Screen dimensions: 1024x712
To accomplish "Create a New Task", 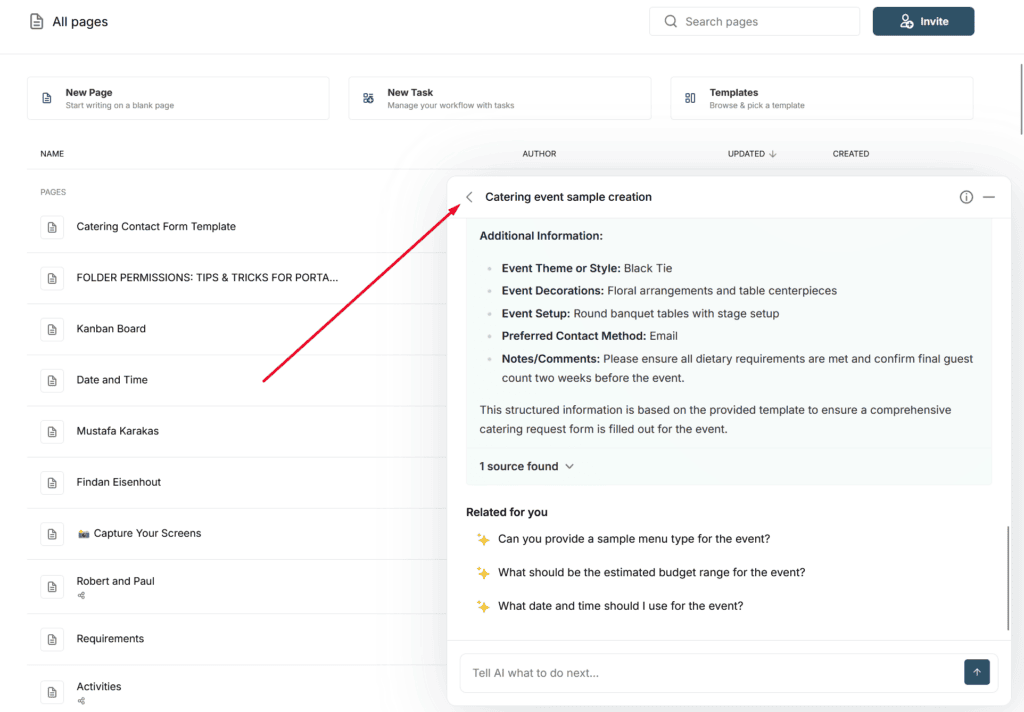I will click(x=499, y=98).
